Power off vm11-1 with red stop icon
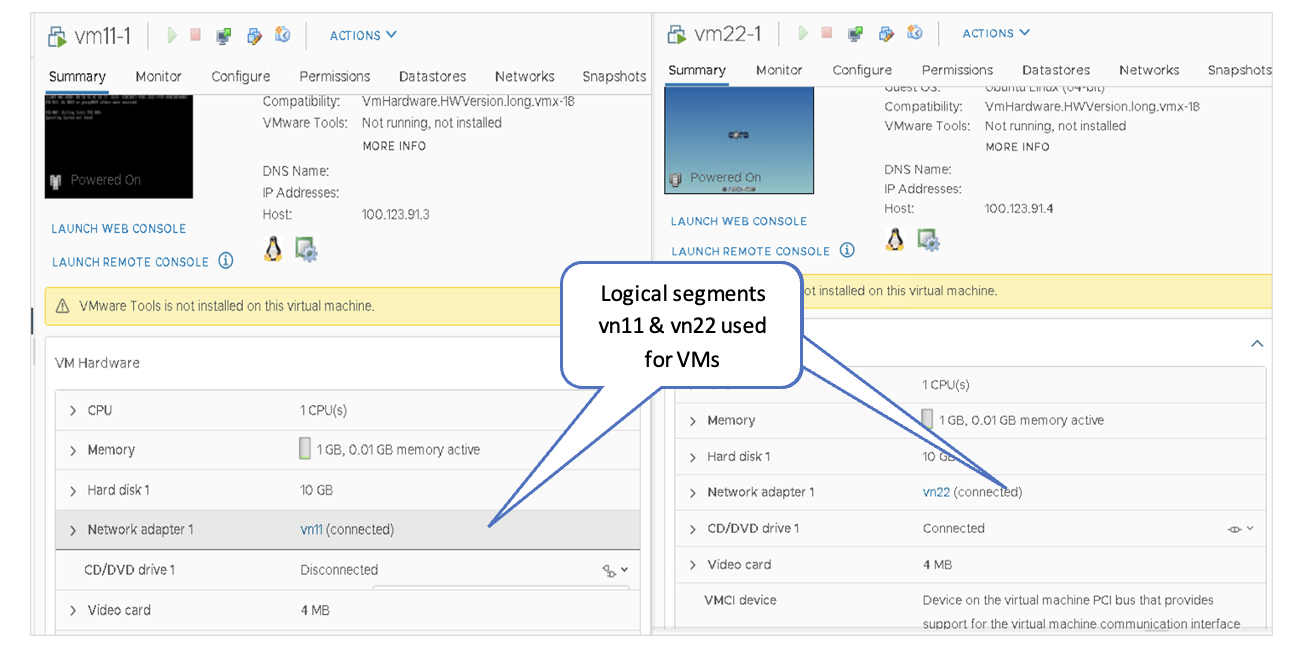Viewport: 1306px width, 662px height. point(196,35)
